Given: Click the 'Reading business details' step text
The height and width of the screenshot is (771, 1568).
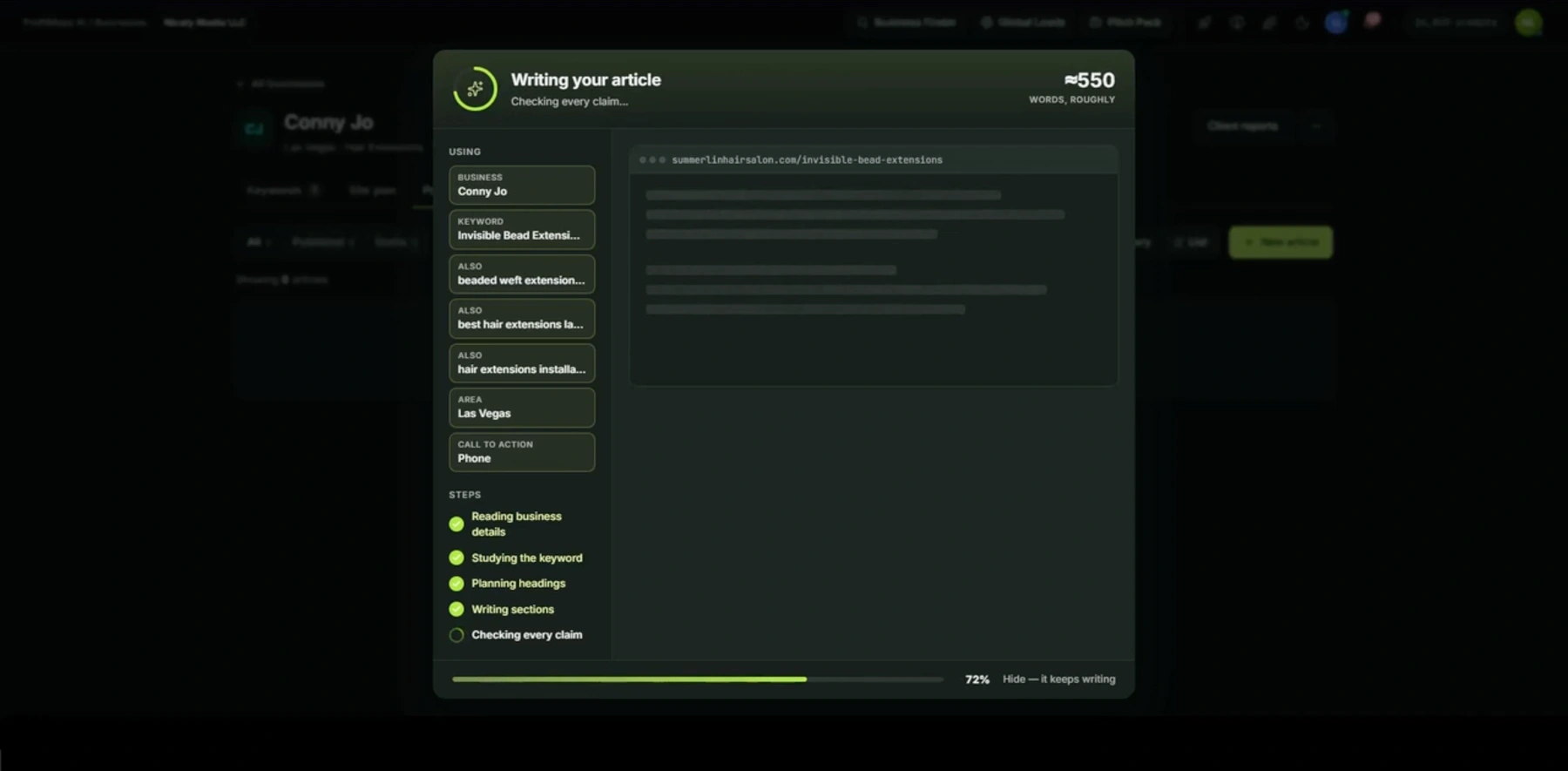Looking at the screenshot, I should click(x=517, y=524).
